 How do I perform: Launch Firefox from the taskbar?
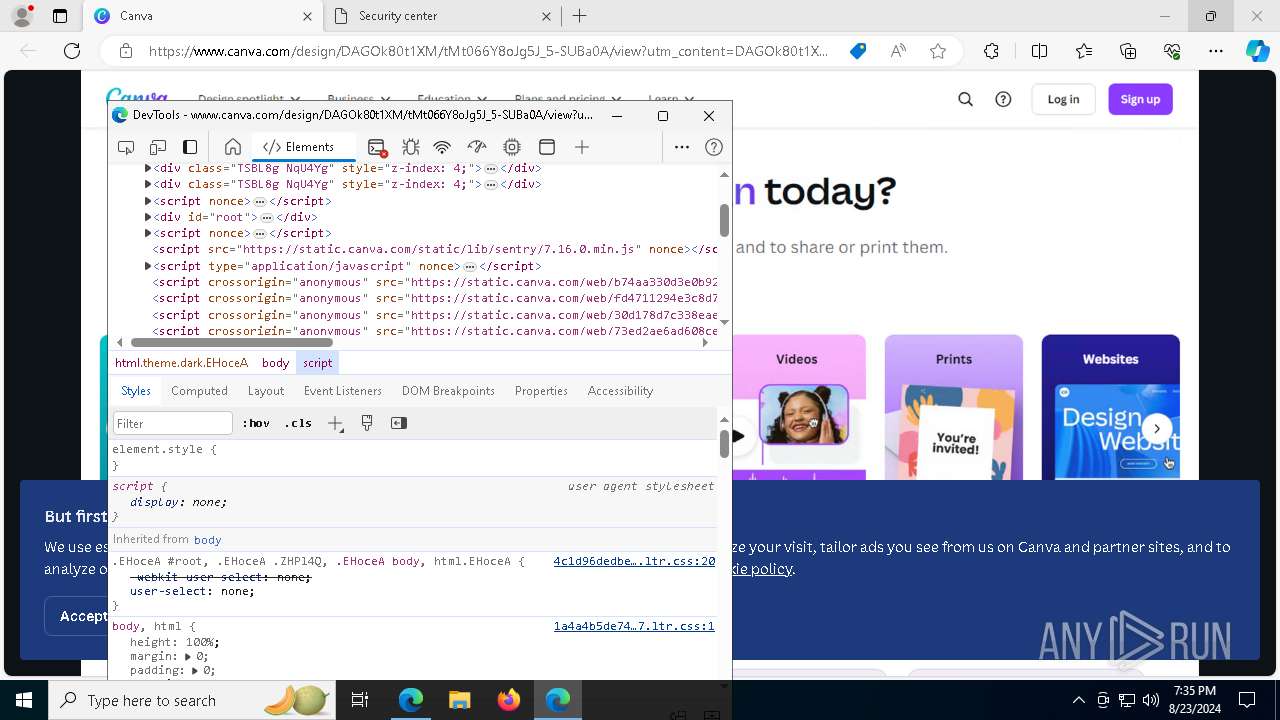tap(509, 700)
